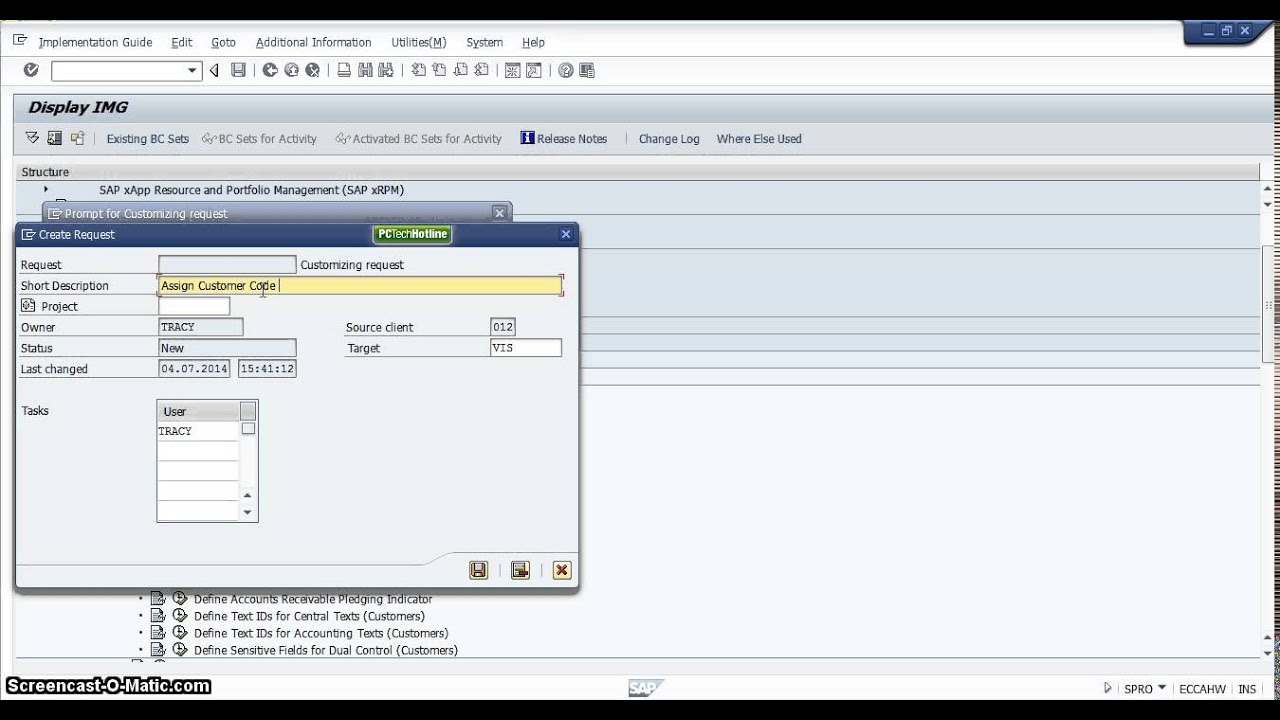
Task: Open the Goto menu
Action: pos(223,42)
